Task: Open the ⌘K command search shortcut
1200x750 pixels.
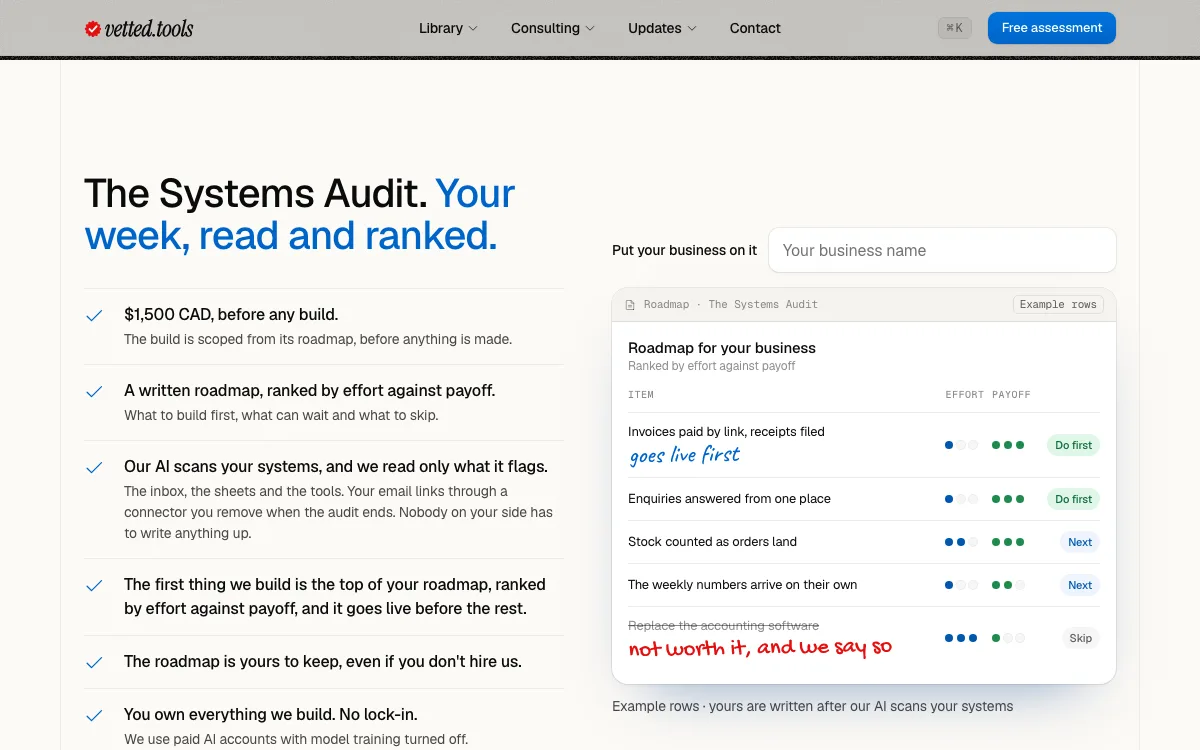Action: [x=955, y=28]
